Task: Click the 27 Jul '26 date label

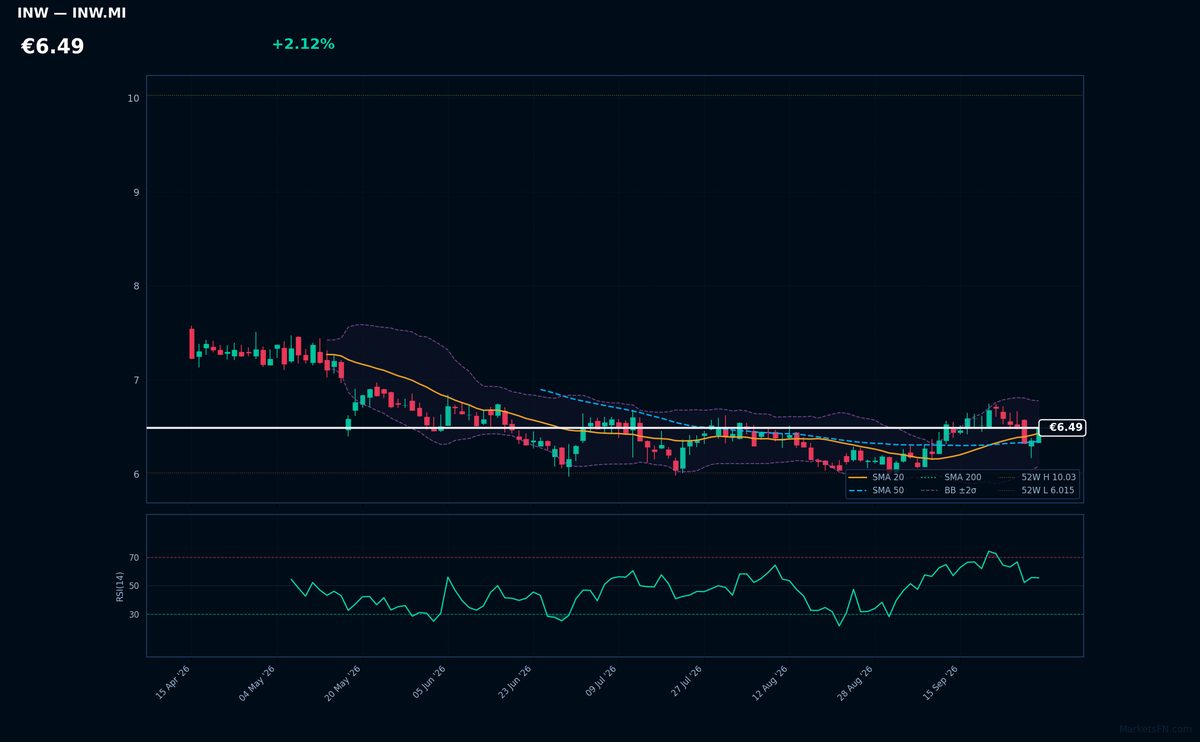Action: click(x=686, y=682)
